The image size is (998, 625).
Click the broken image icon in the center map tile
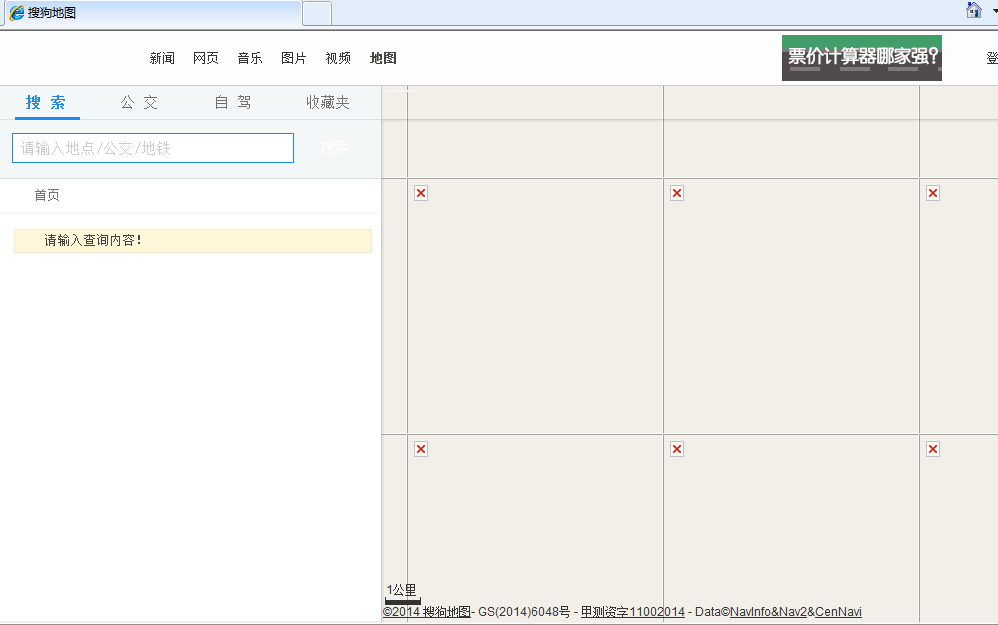tap(676, 192)
